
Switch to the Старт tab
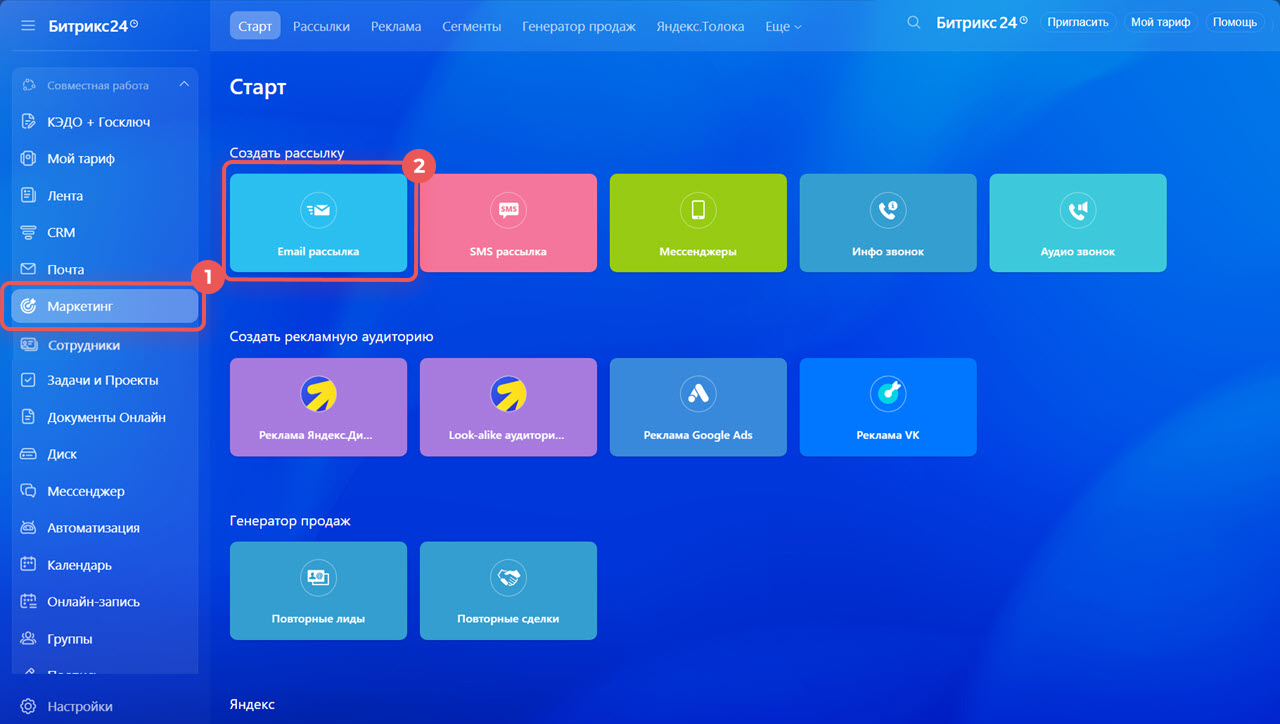255,26
